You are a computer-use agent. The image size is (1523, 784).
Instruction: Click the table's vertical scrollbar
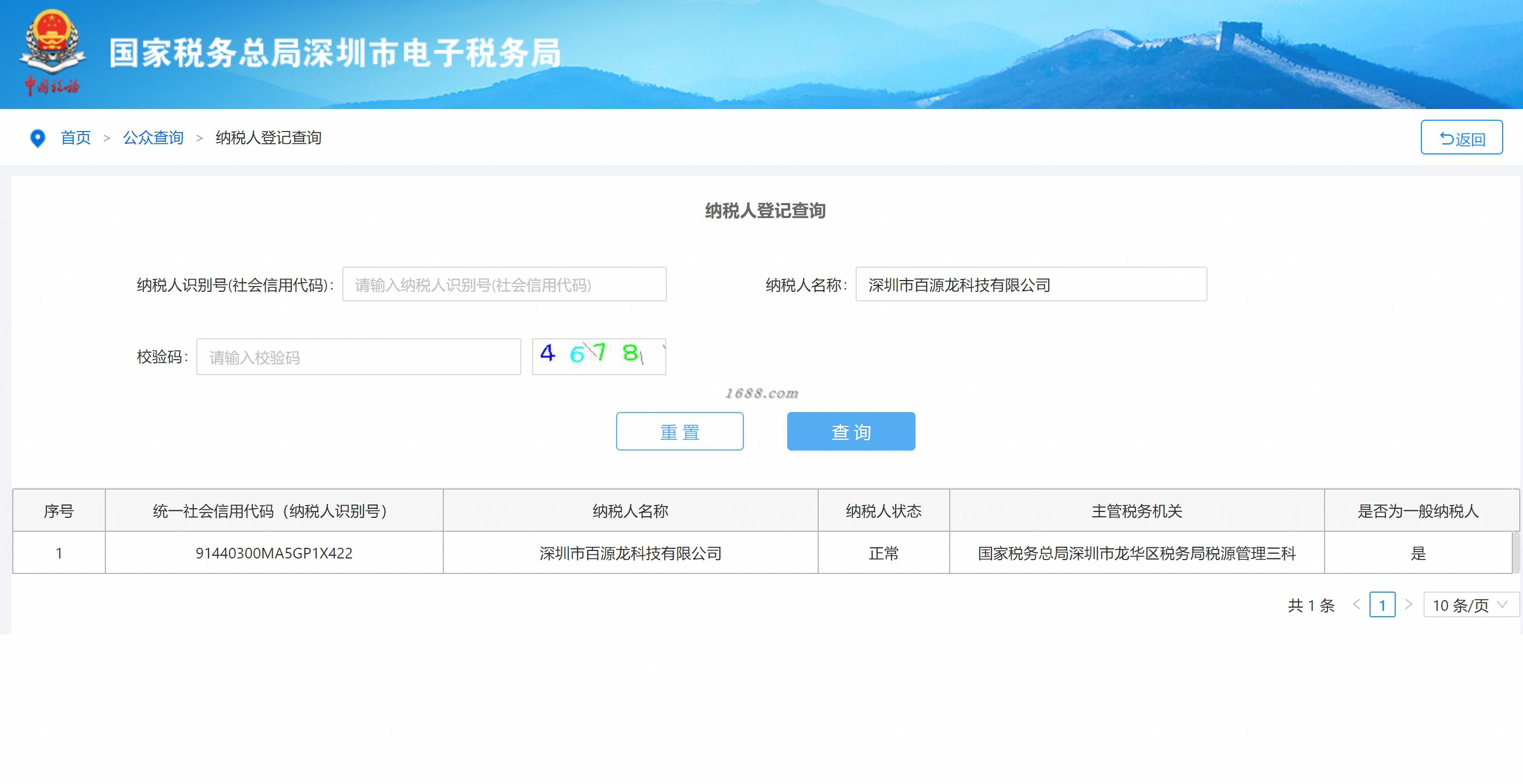(1516, 553)
